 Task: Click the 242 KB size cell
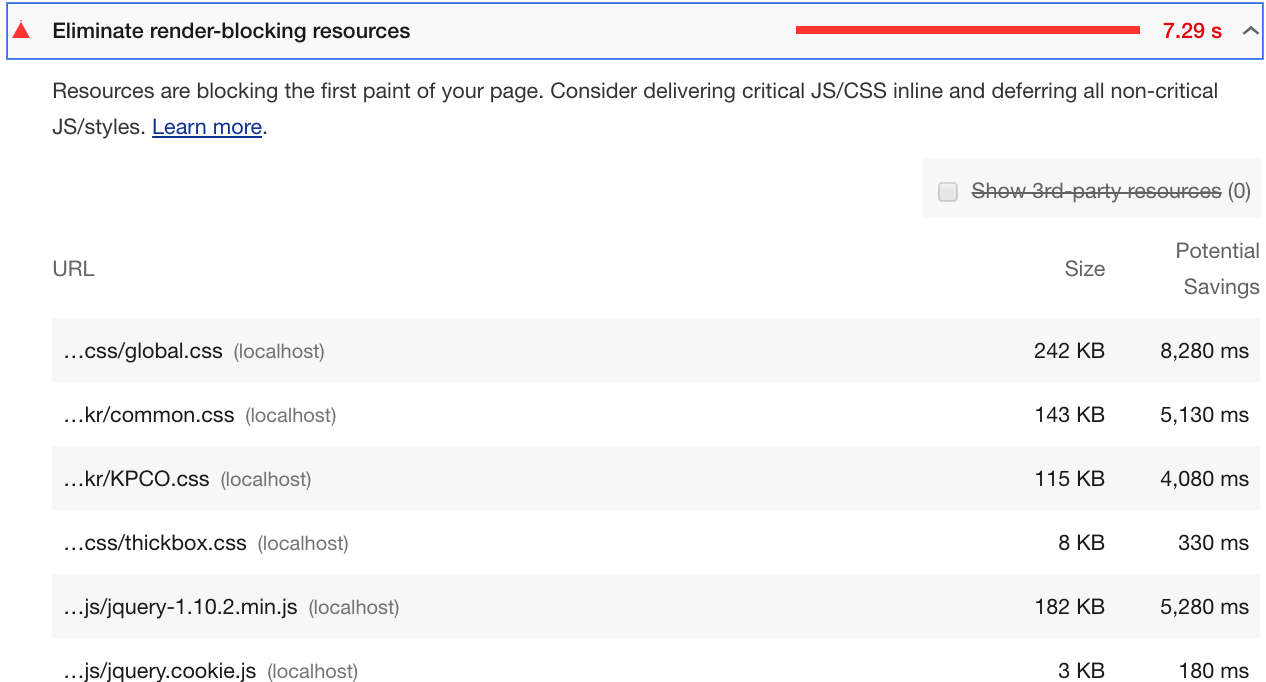1069,351
